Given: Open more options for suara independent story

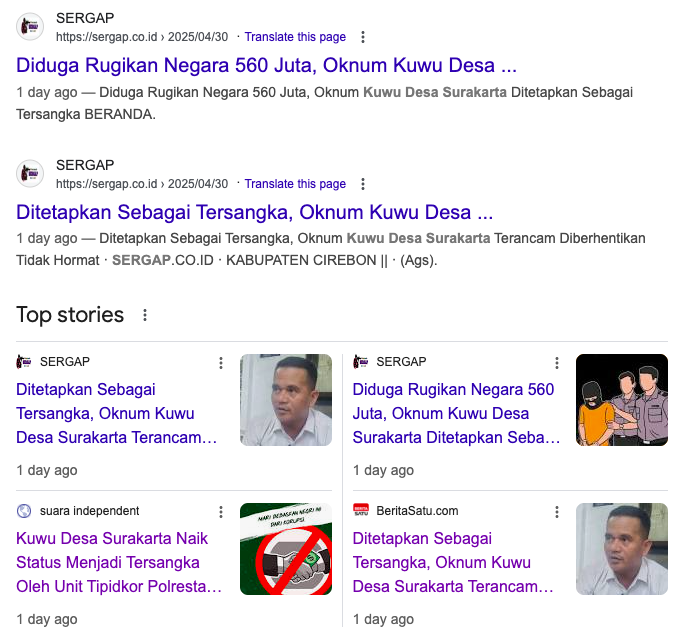Looking at the screenshot, I should (x=221, y=512).
